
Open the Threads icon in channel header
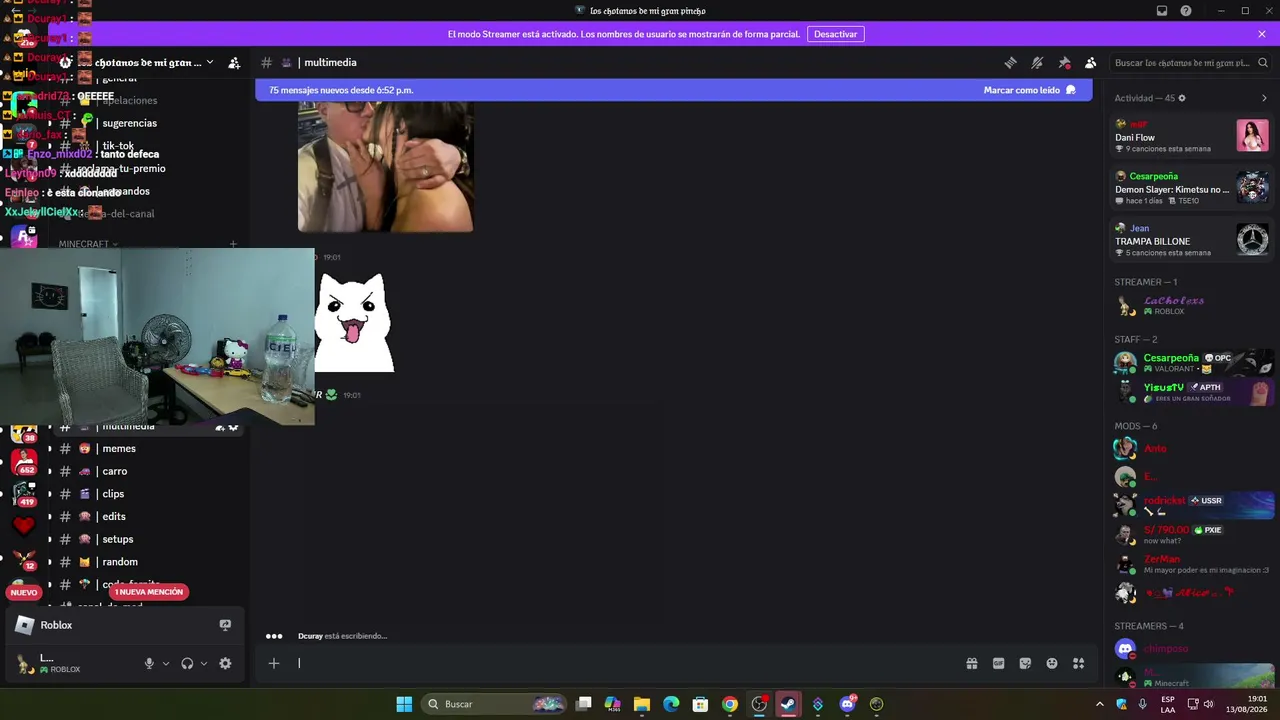pos(1010,63)
